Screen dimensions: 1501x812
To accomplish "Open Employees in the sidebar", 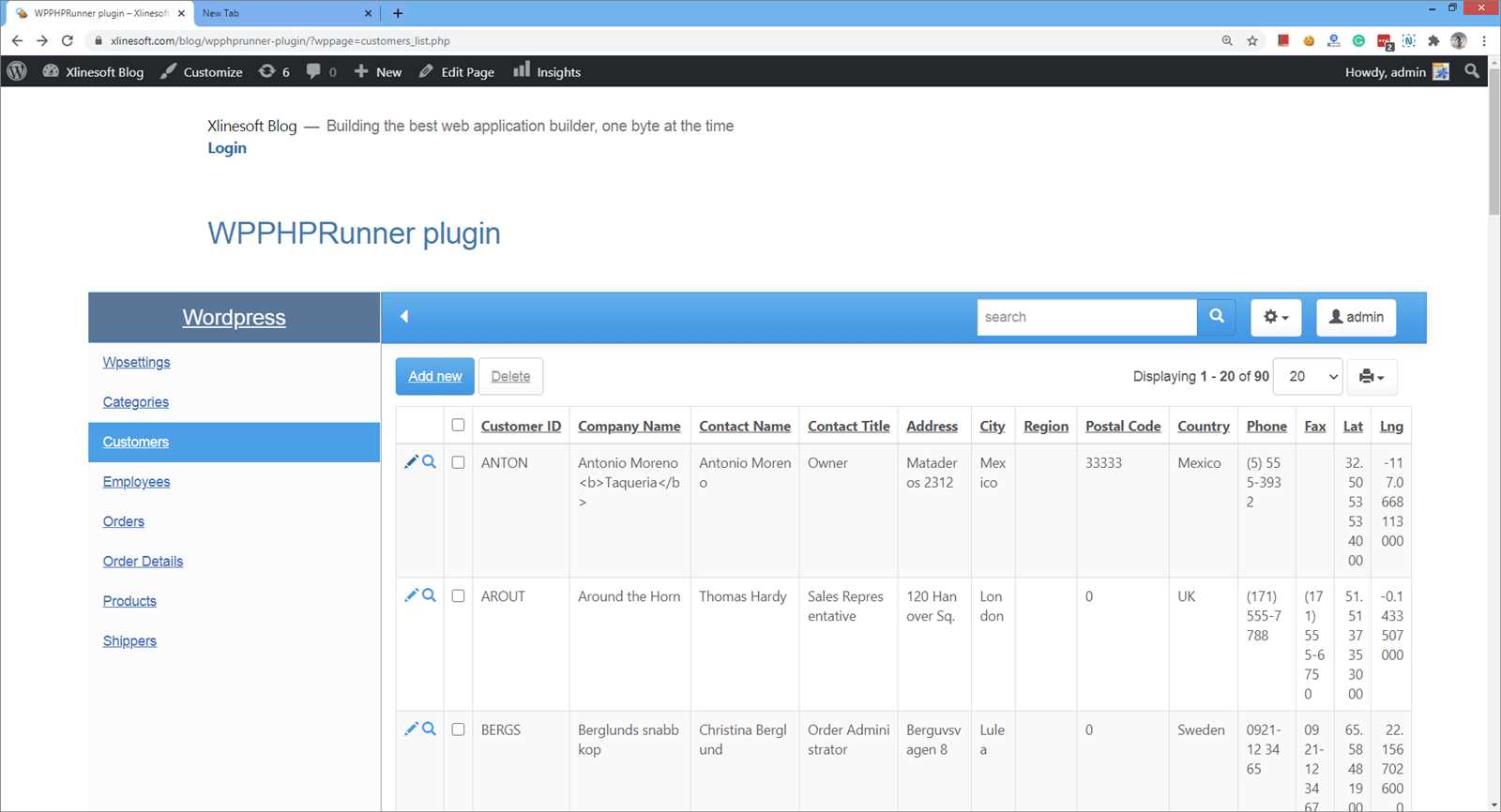I will coord(137,482).
